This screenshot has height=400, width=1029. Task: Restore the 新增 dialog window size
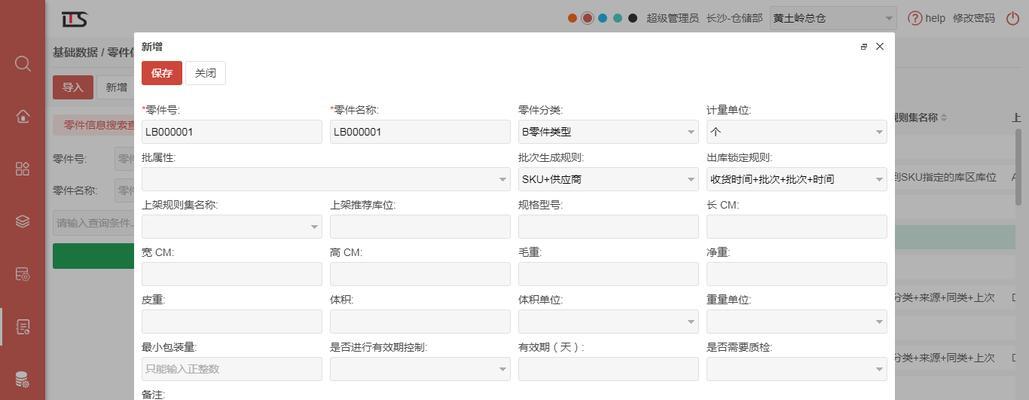click(x=864, y=47)
